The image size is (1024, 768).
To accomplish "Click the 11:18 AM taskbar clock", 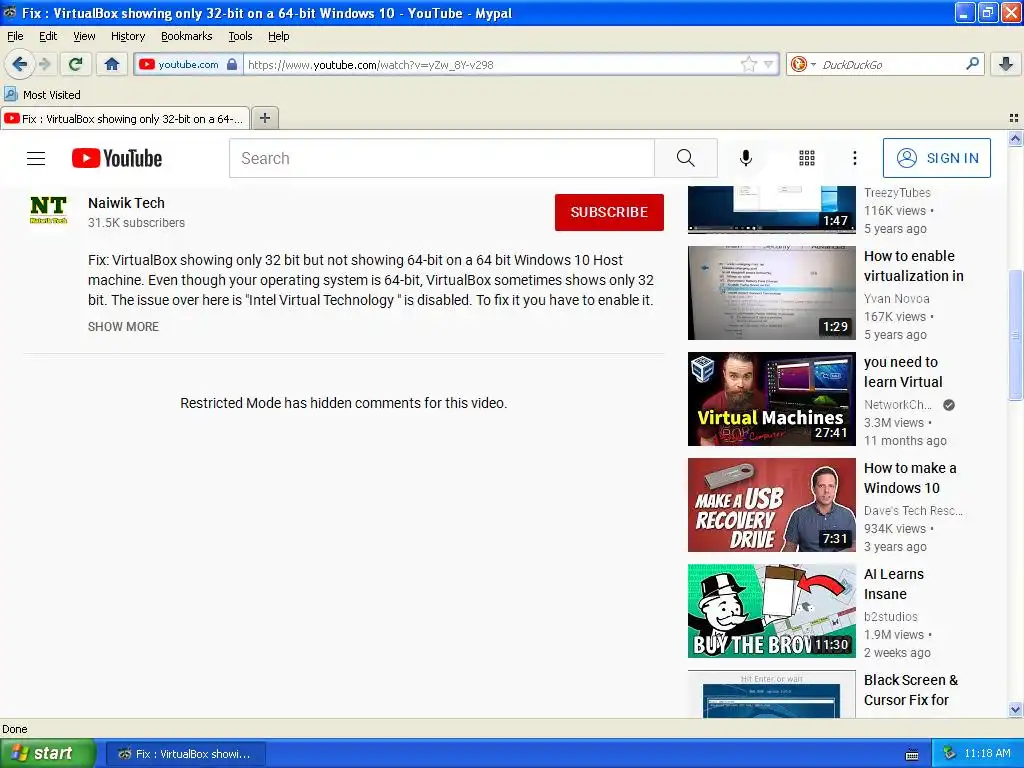I will pos(987,753).
